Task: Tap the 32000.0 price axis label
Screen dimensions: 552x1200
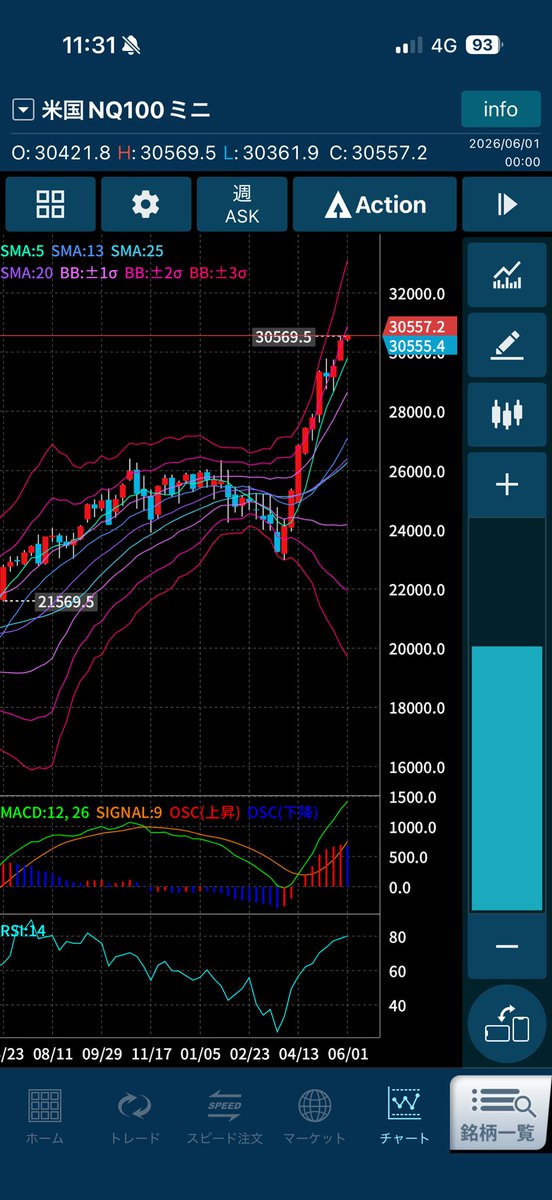Action: (x=417, y=294)
